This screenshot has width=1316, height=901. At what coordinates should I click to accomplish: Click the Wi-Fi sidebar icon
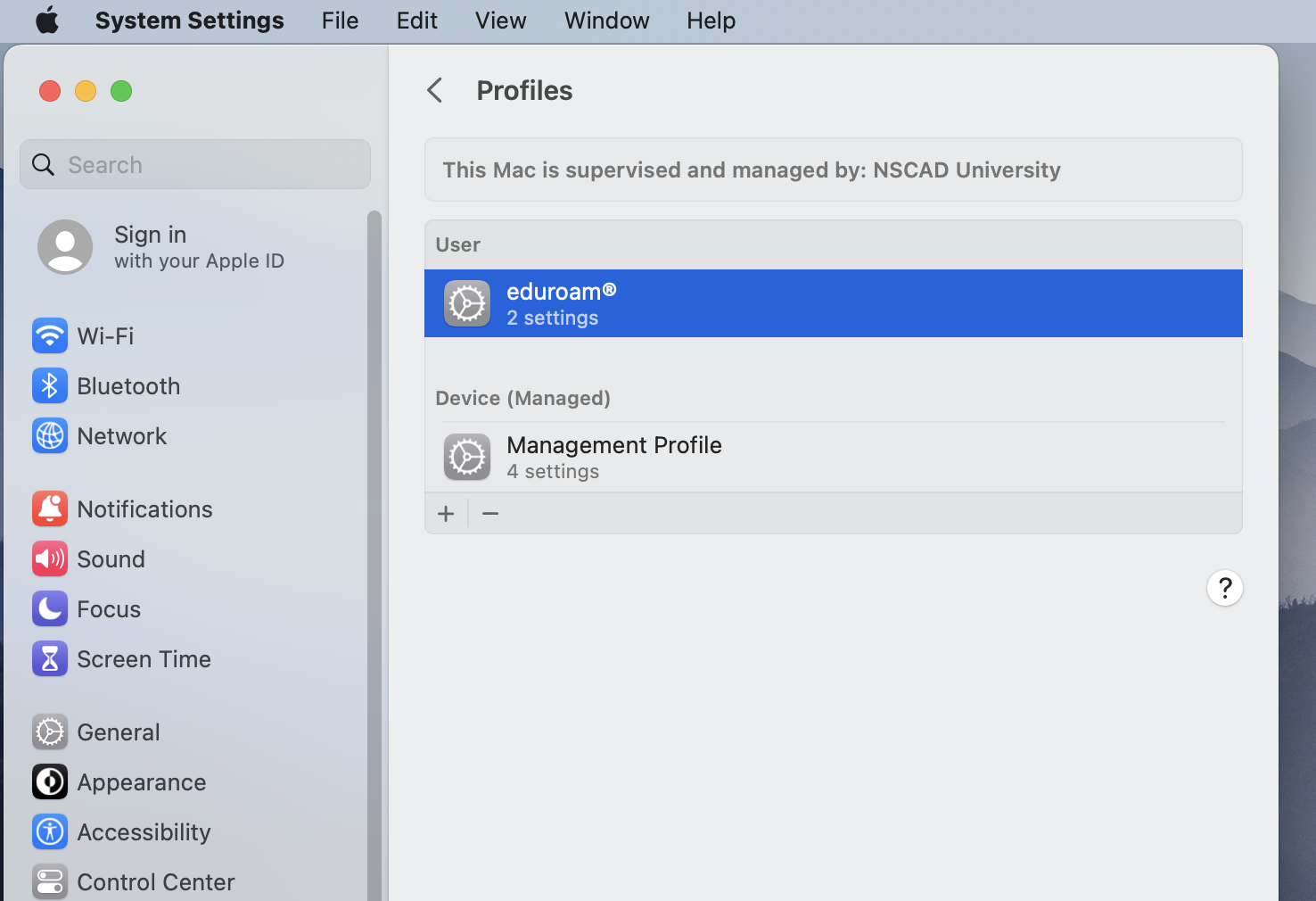point(50,336)
